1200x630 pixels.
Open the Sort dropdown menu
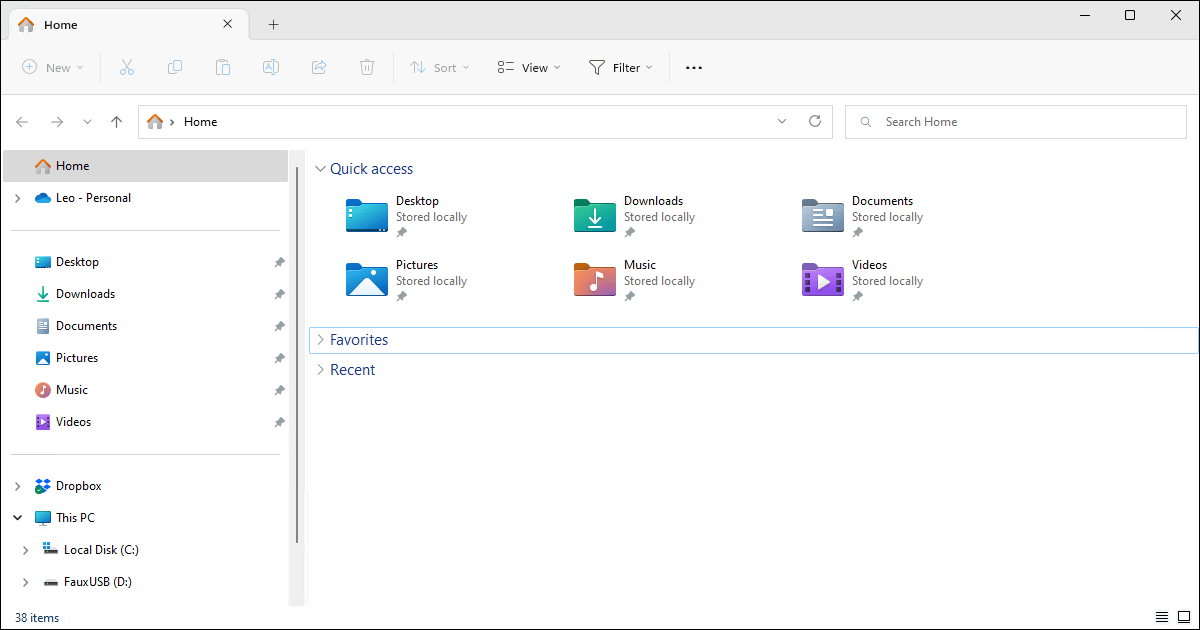pyautogui.click(x=439, y=67)
